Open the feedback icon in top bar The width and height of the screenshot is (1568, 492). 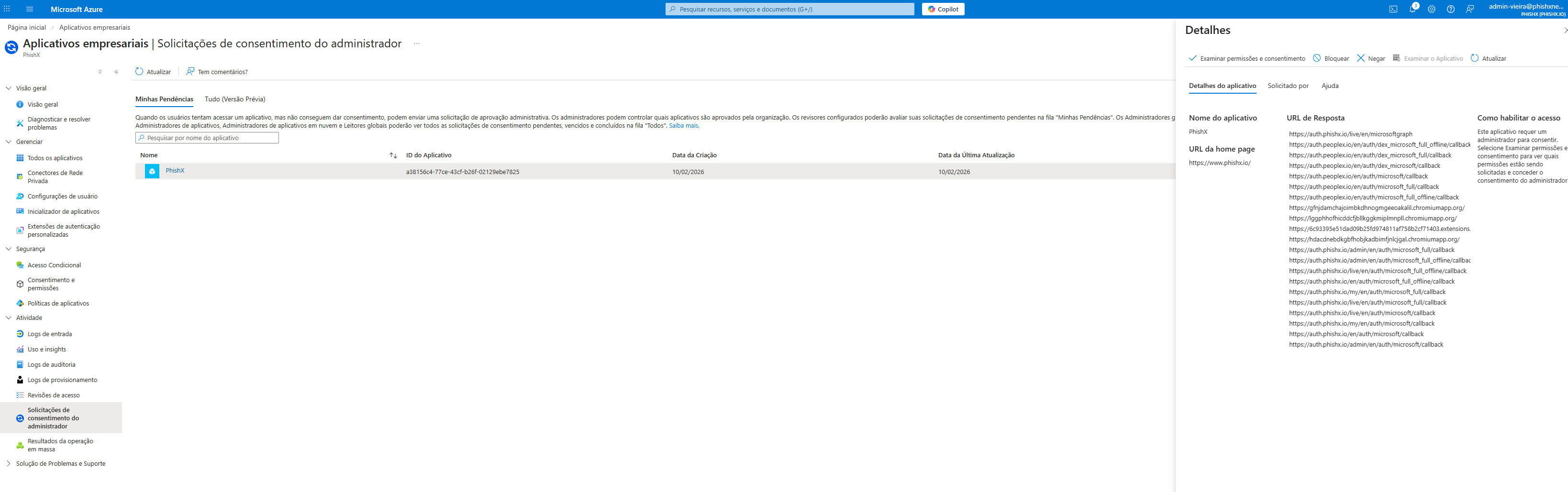[1470, 9]
